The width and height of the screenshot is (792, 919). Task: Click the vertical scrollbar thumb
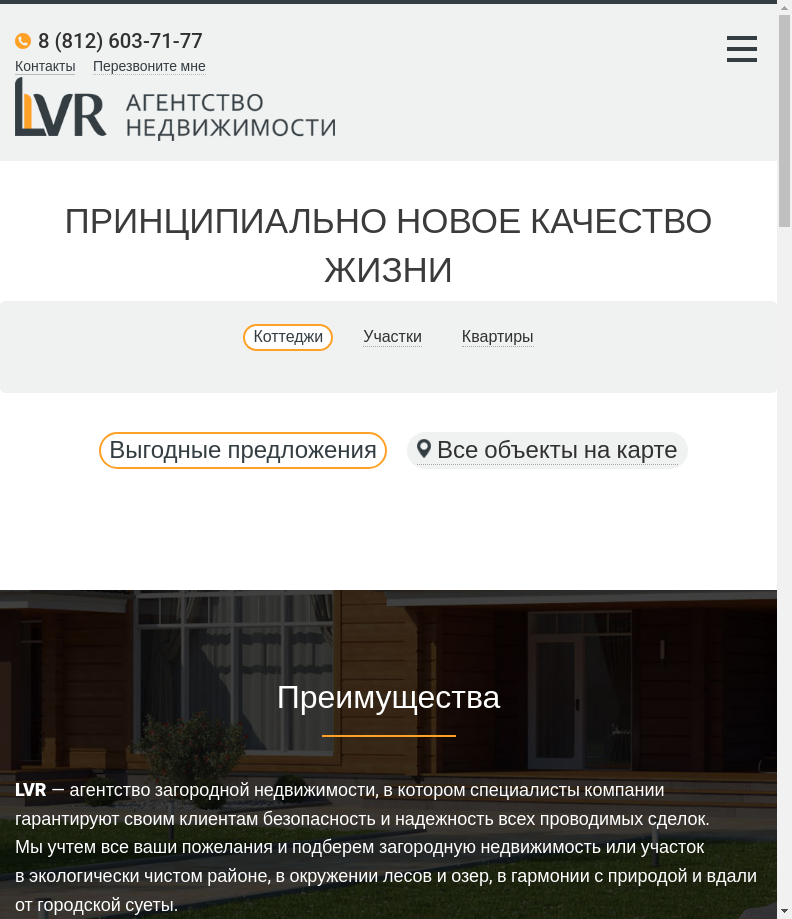[784, 121]
